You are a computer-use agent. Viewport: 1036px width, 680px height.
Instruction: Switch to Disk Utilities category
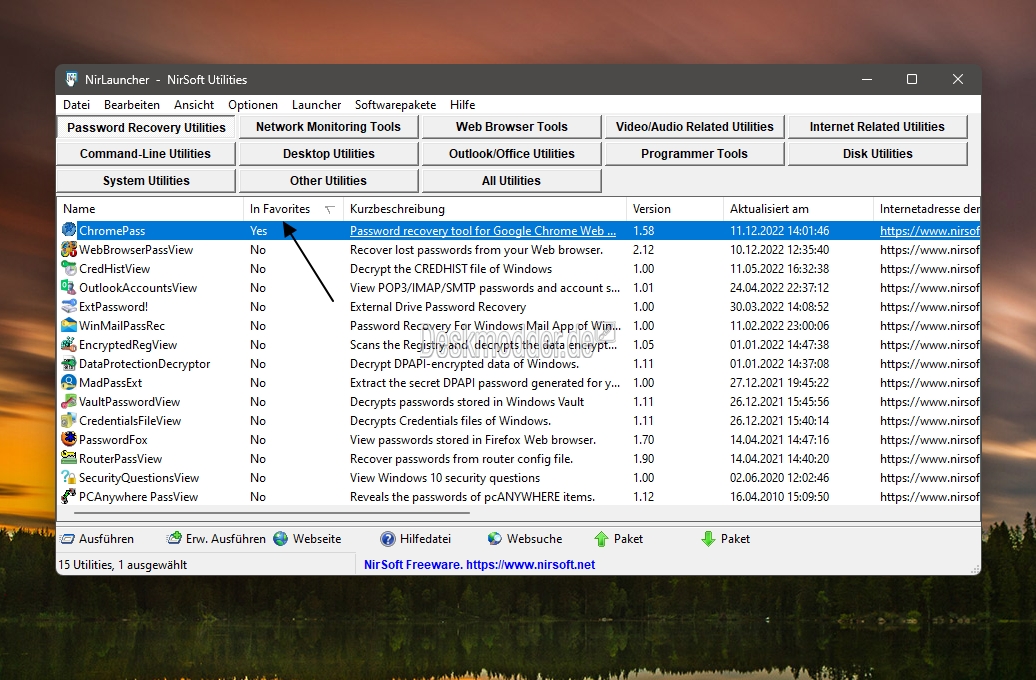coord(877,154)
